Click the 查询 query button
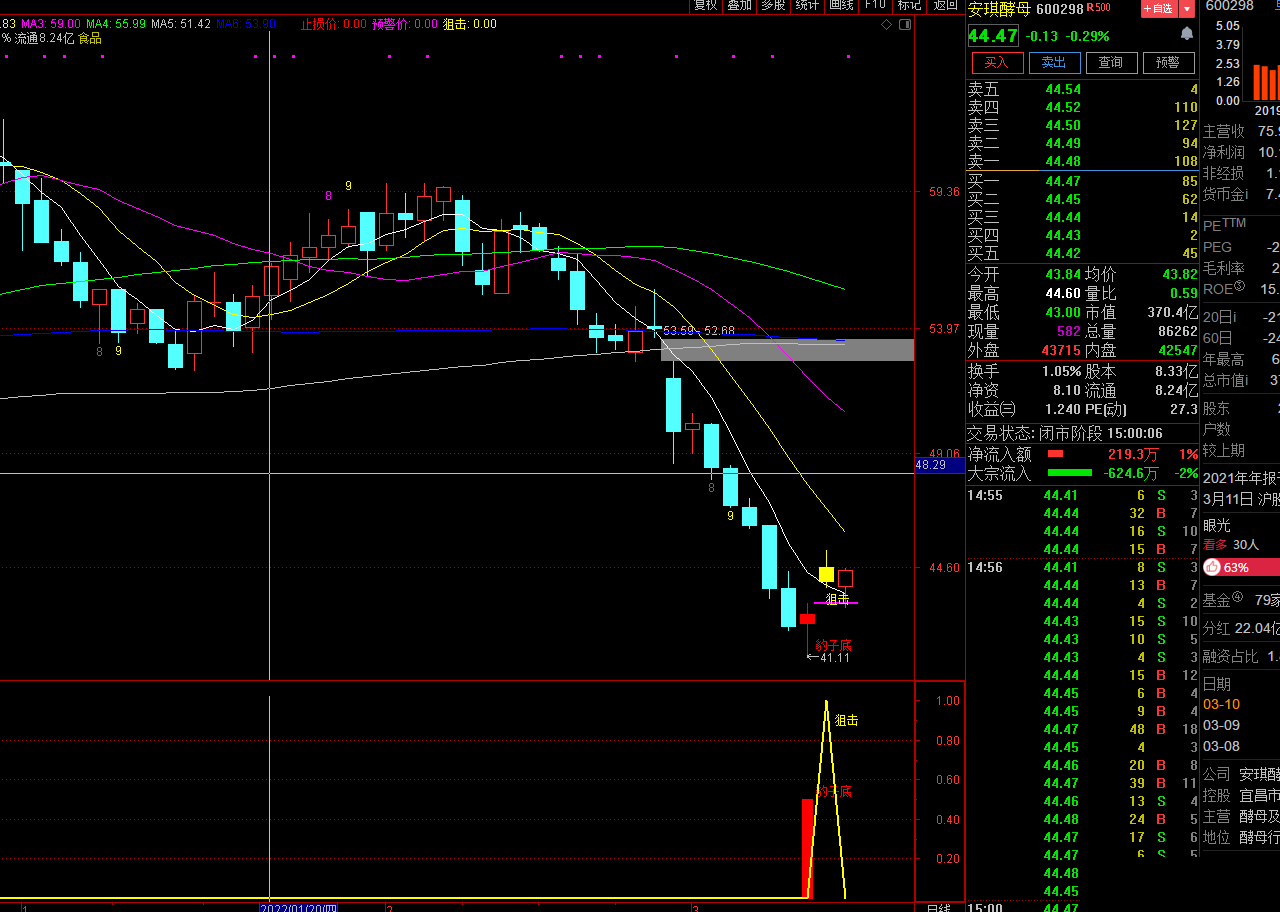The height and width of the screenshot is (912, 1280). [x=1111, y=63]
